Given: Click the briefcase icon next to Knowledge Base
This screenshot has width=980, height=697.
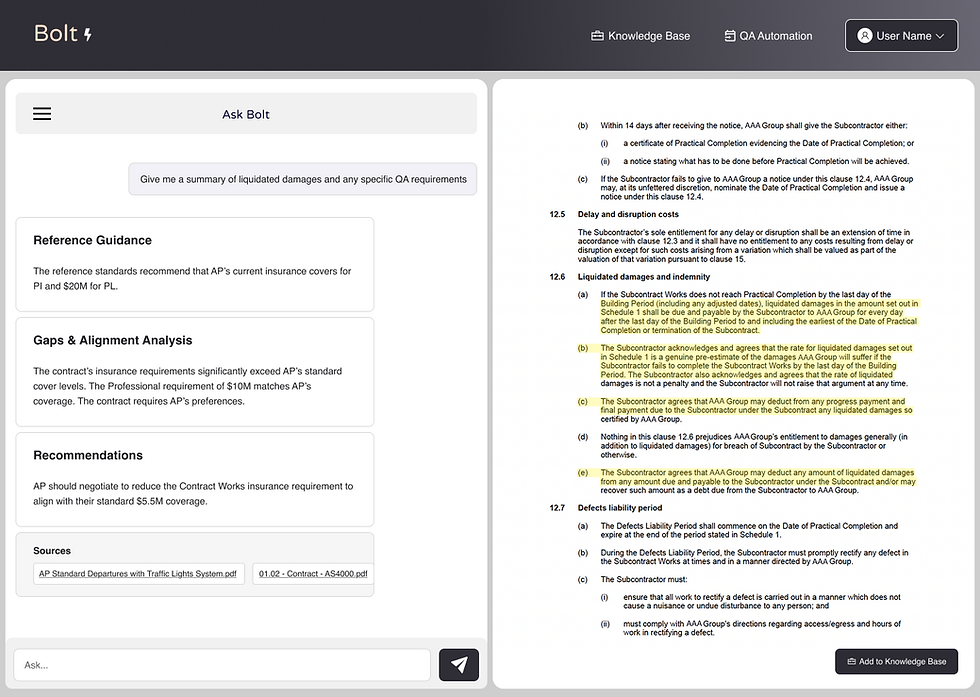Looking at the screenshot, I should [x=597, y=36].
